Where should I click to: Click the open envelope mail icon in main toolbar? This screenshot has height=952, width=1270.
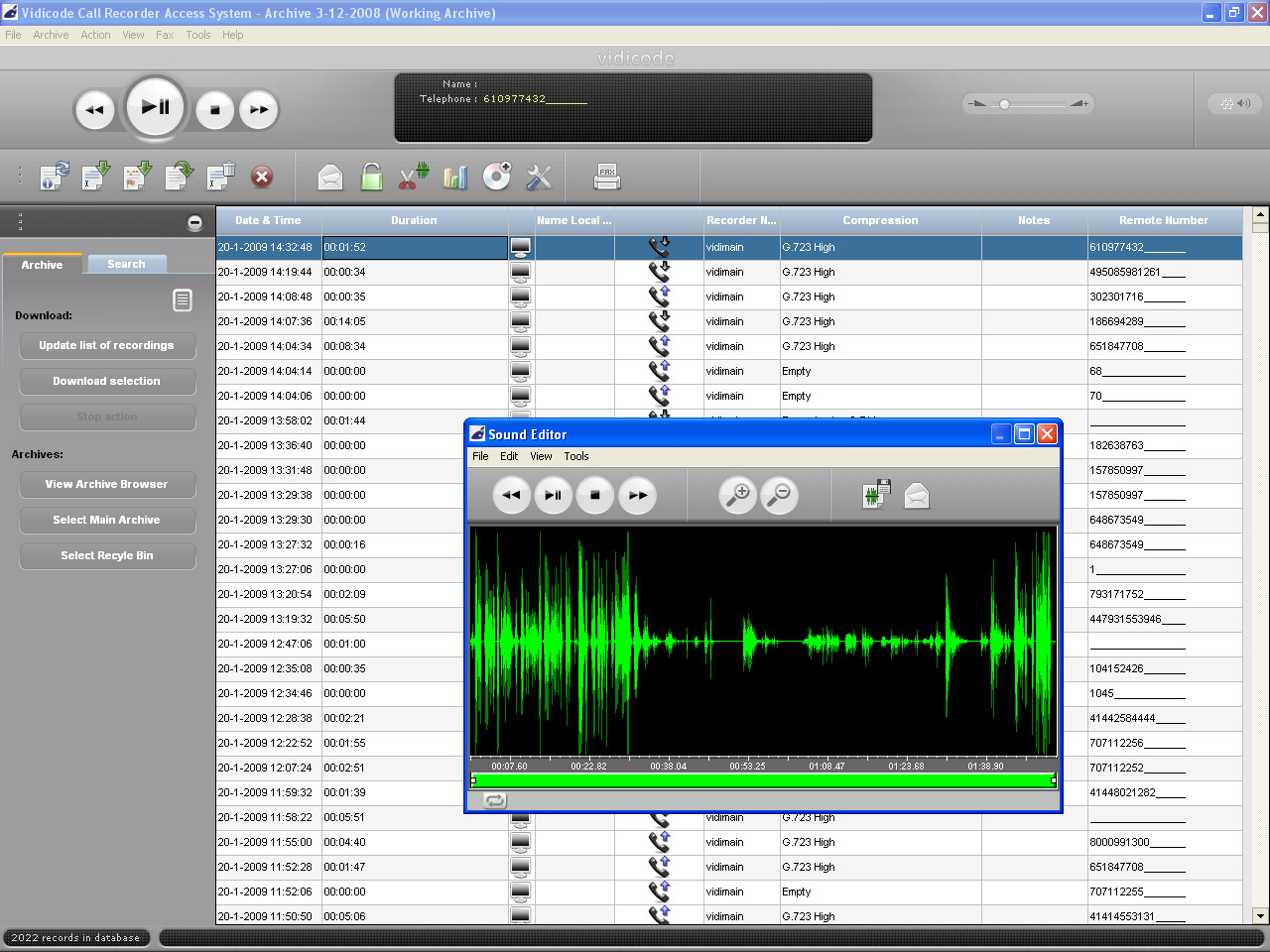[x=330, y=178]
